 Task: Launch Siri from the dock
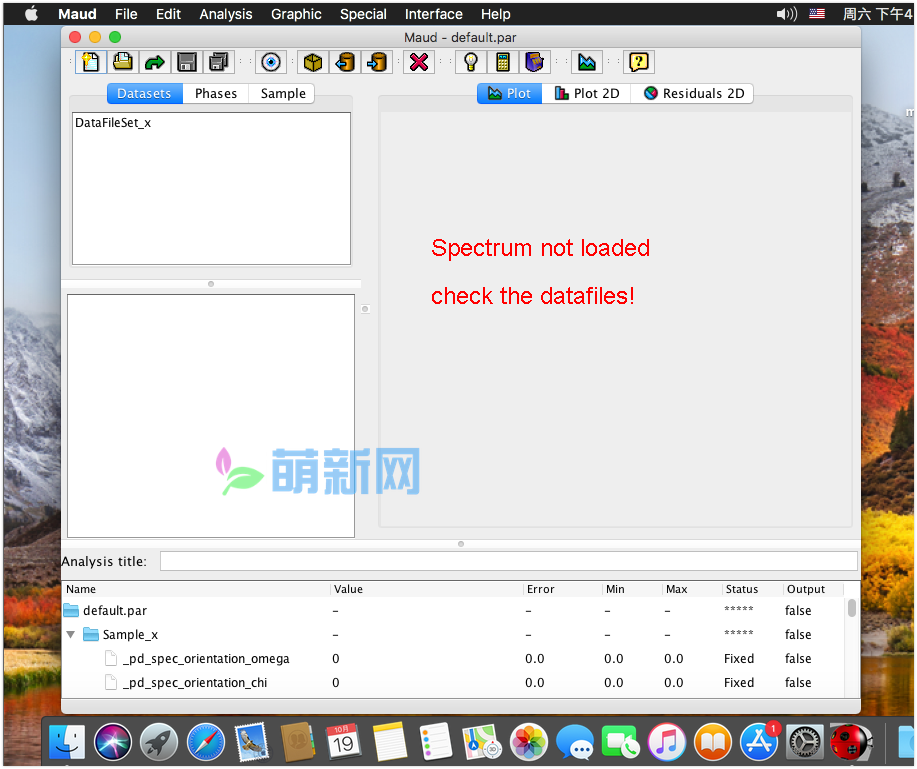113,742
